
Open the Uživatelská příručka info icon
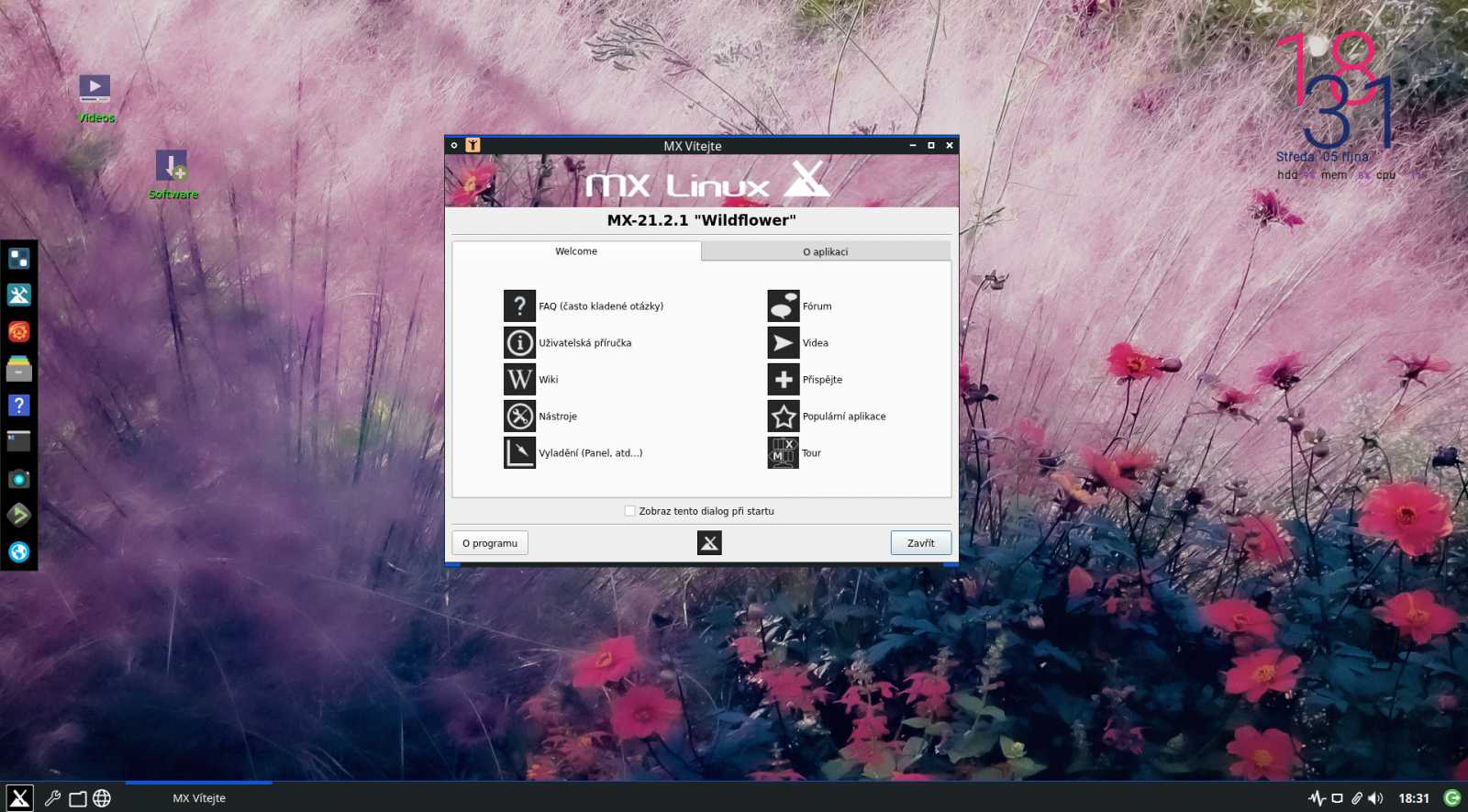519,342
